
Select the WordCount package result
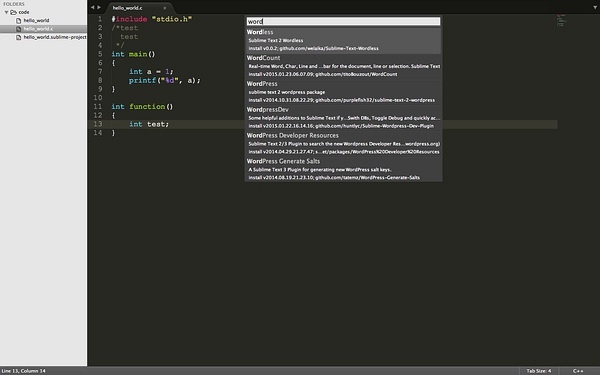coord(343,66)
